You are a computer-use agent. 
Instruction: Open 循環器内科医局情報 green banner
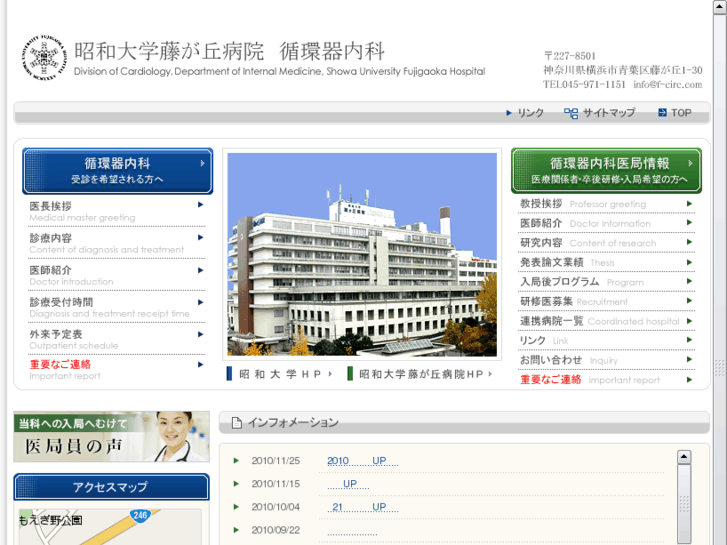click(x=606, y=171)
